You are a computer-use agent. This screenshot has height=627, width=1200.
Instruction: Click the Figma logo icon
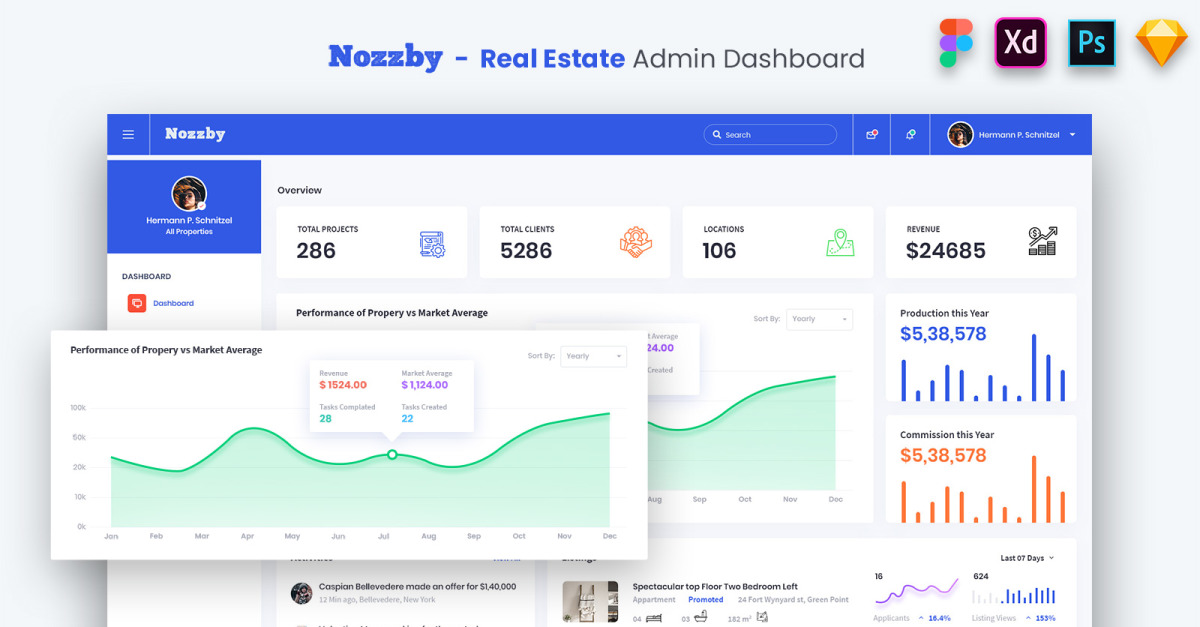click(956, 44)
